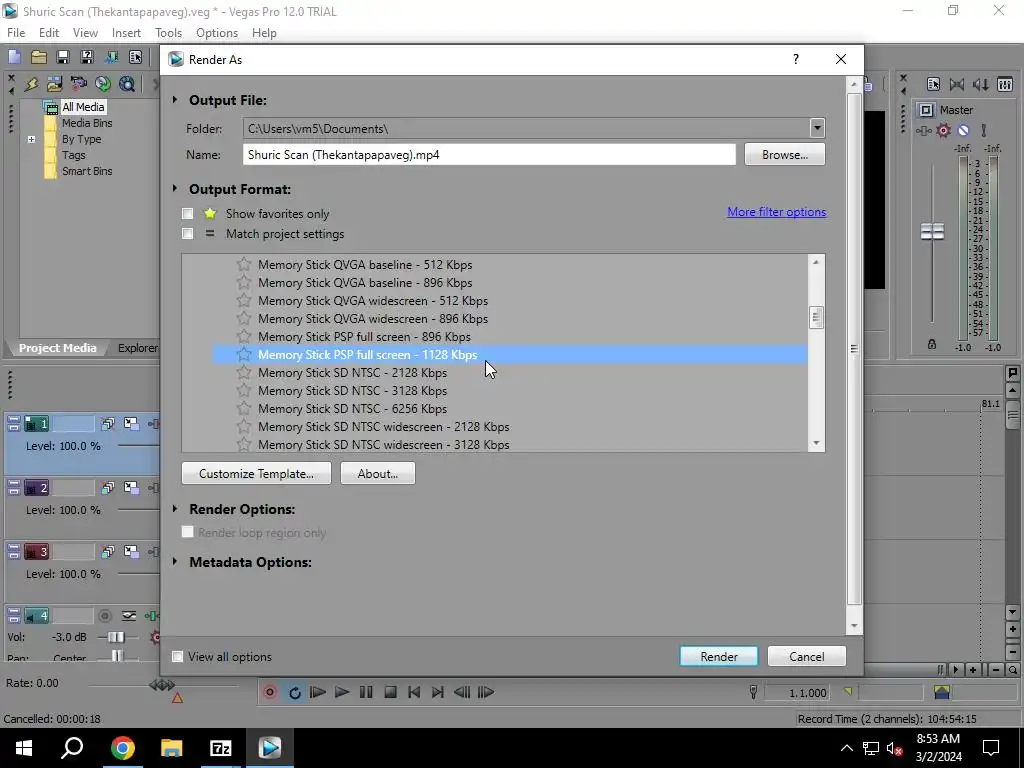Click the Render button
Viewport: 1024px width, 768px height.
click(x=718, y=656)
